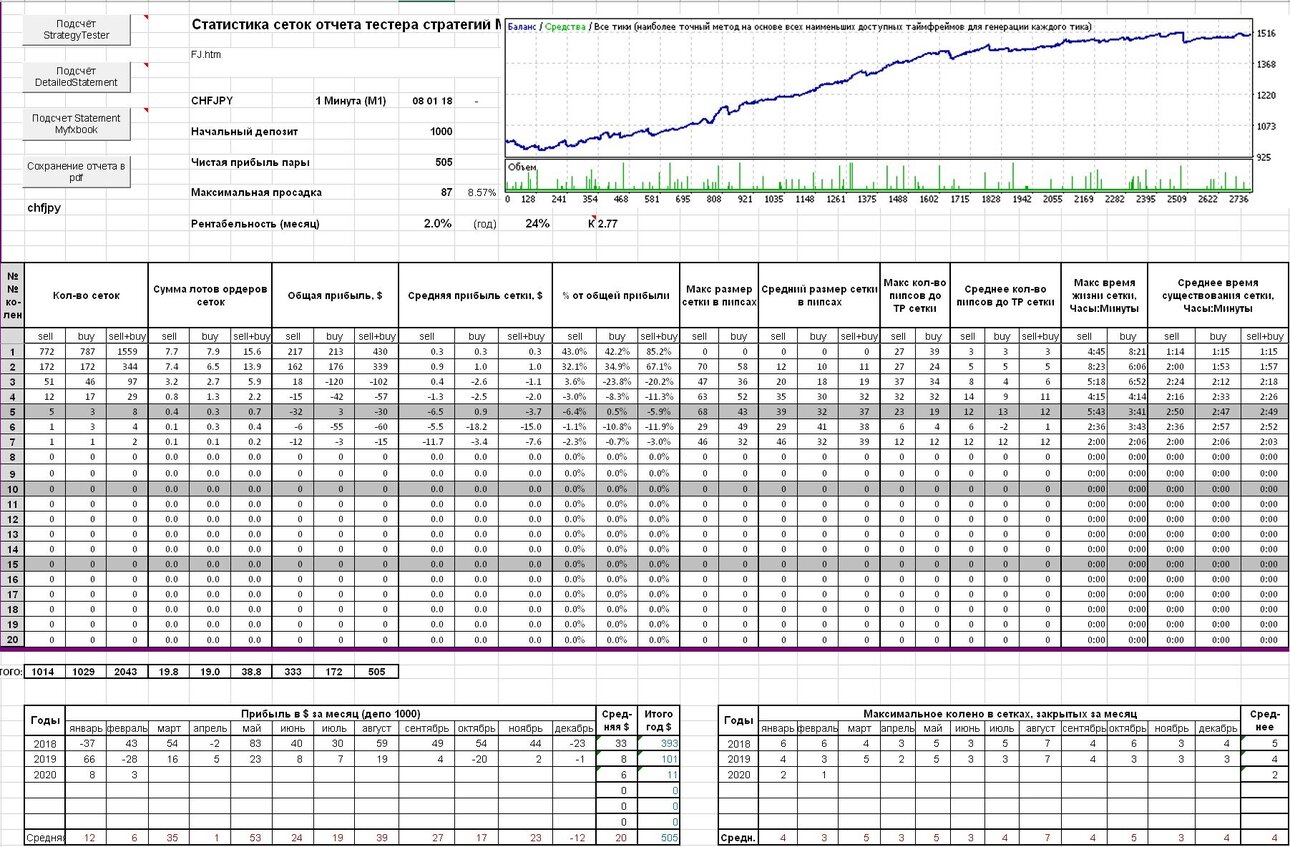This screenshot has height=847, width=1290.
Task: Select the Кол-во сеток column header
Action: coord(86,296)
